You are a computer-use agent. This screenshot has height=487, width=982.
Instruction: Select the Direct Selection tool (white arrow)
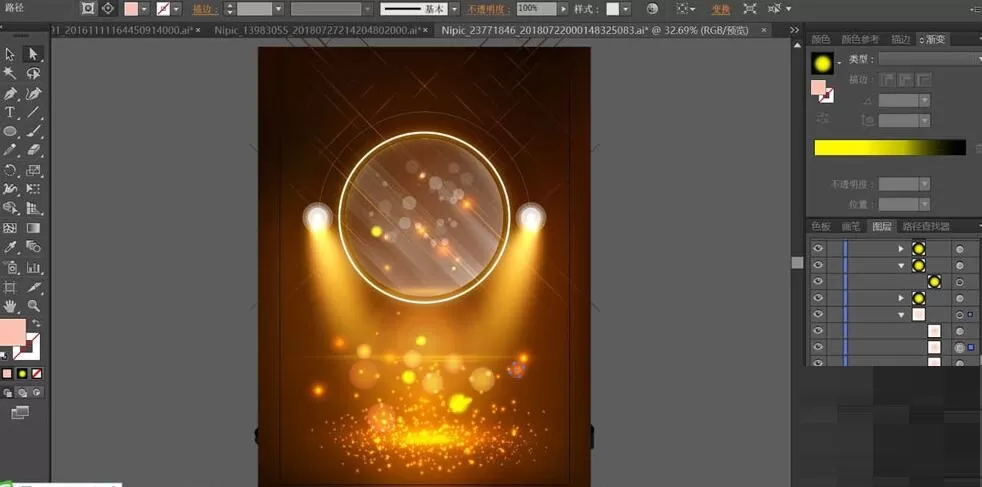pyautogui.click(x=33, y=55)
